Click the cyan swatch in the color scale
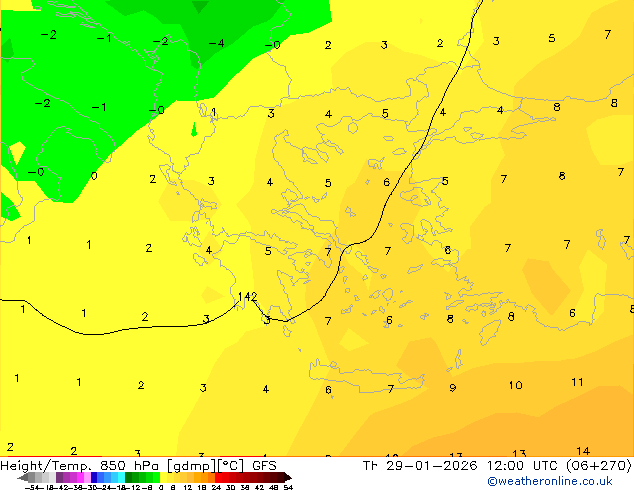Screen dimensions: 634x490 (x=122, y=477)
